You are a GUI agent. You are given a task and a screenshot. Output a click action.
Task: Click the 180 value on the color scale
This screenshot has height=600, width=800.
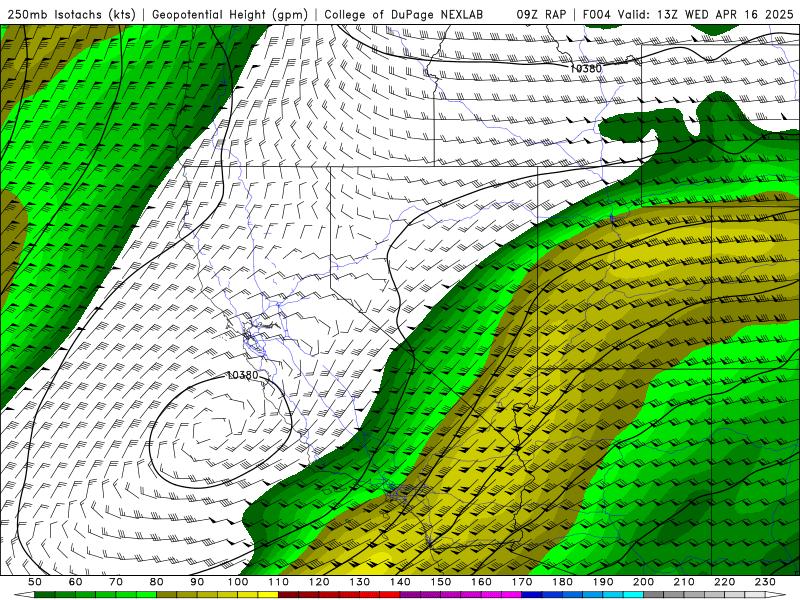click(562, 582)
